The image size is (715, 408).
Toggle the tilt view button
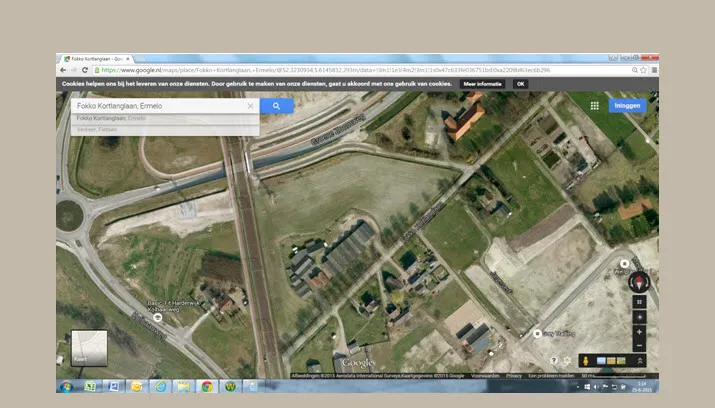click(640, 301)
